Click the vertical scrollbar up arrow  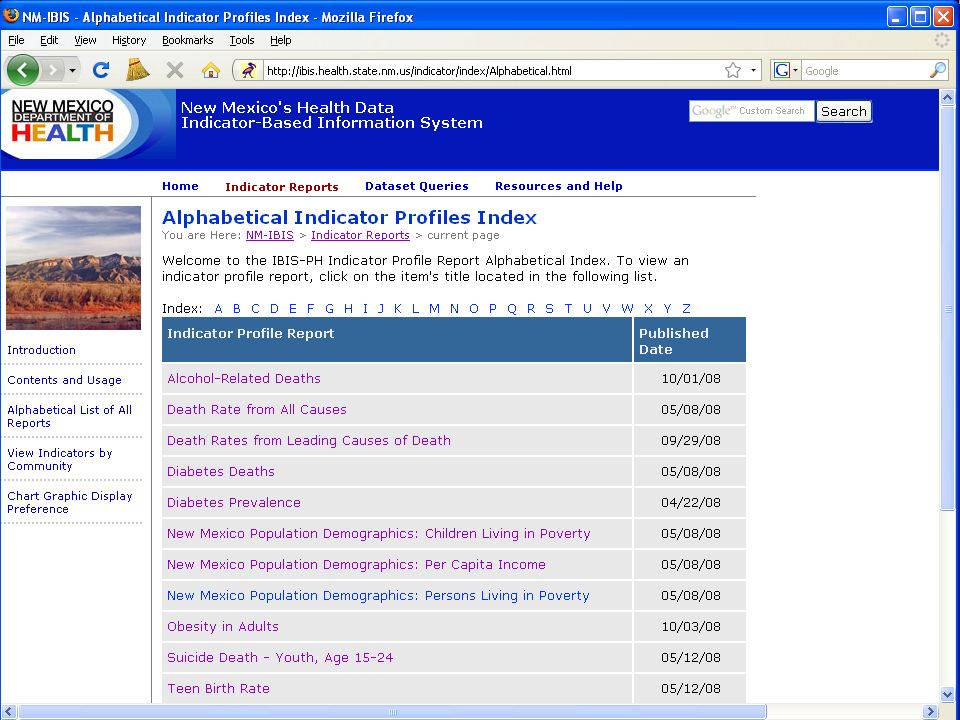(948, 97)
